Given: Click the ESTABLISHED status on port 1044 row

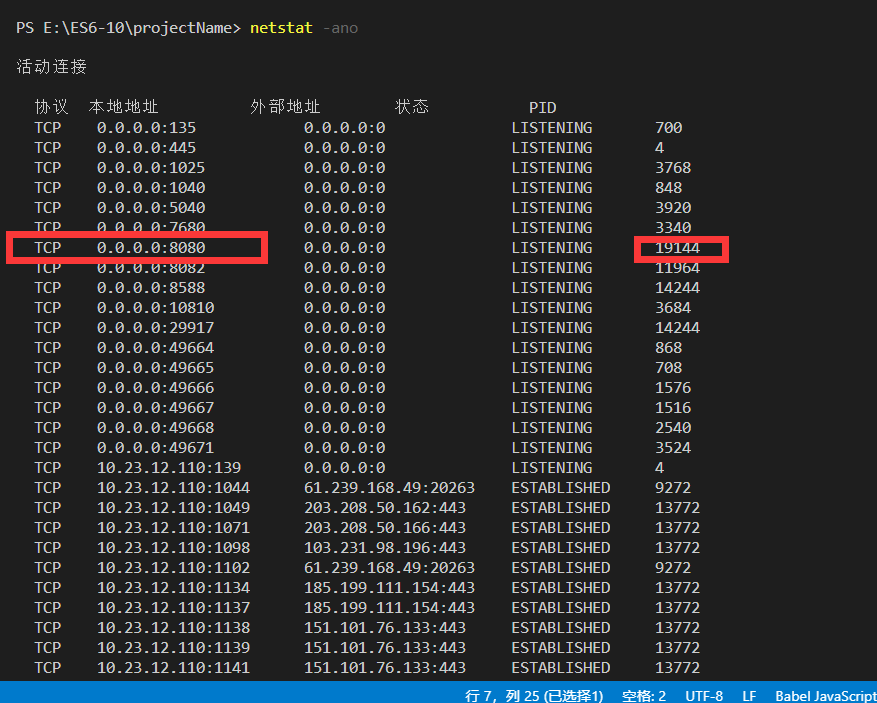Looking at the screenshot, I should click(560, 487).
